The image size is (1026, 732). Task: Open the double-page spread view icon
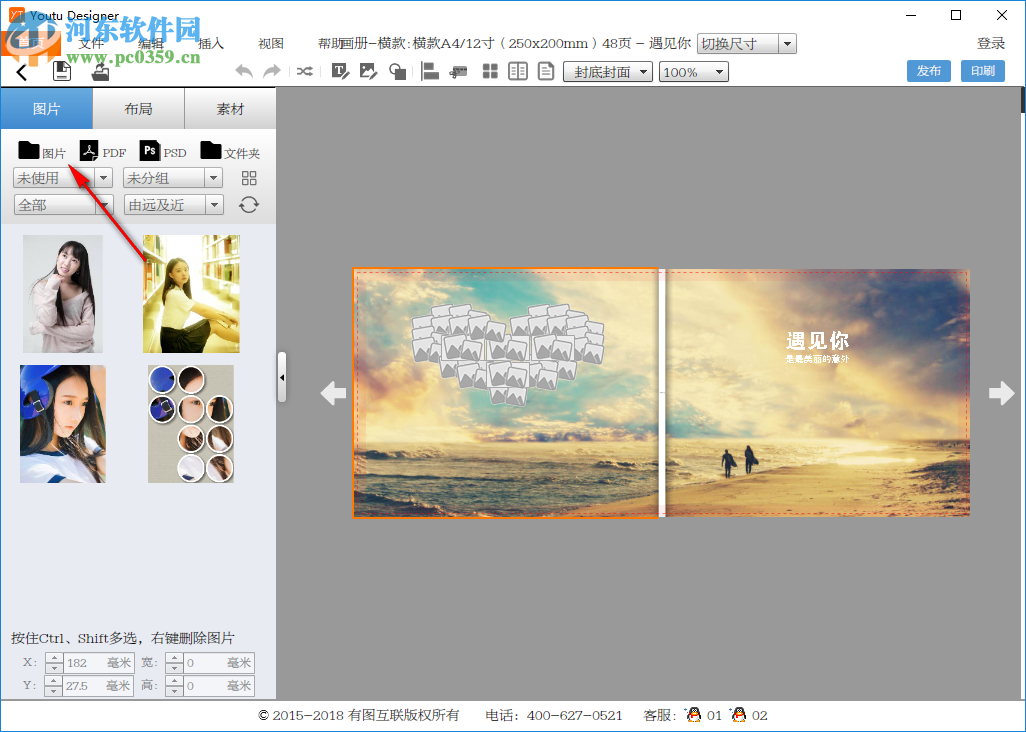coord(517,71)
